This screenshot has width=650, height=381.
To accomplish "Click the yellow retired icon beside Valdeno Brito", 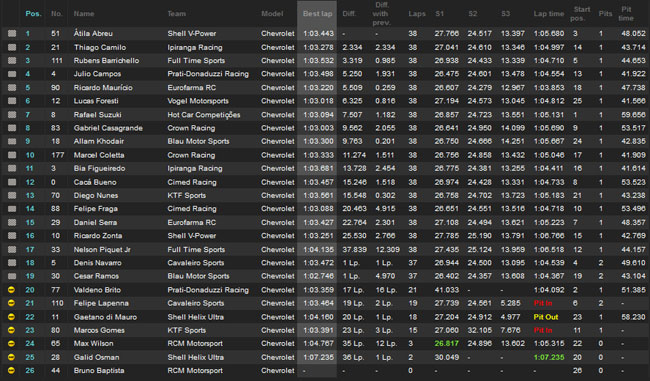I will coord(12,290).
